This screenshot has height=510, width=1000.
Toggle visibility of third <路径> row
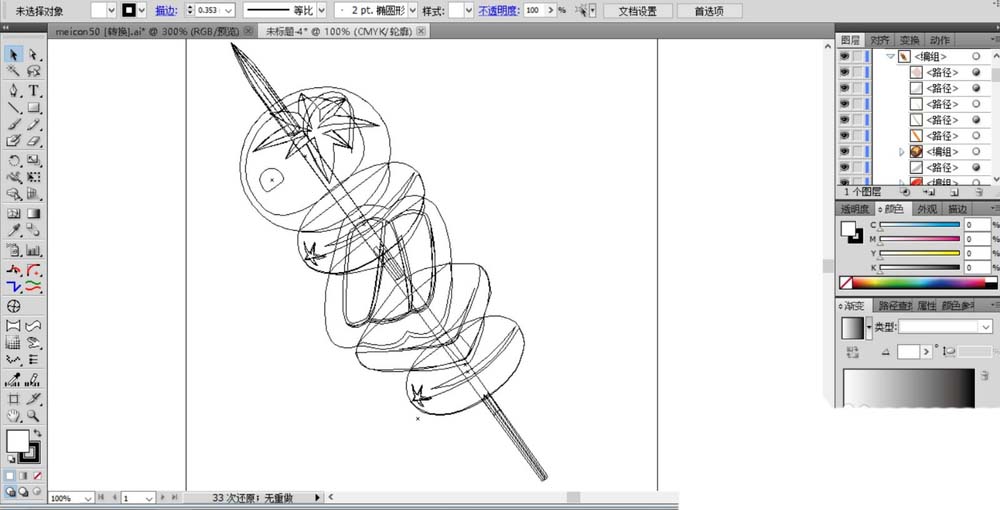click(x=844, y=104)
